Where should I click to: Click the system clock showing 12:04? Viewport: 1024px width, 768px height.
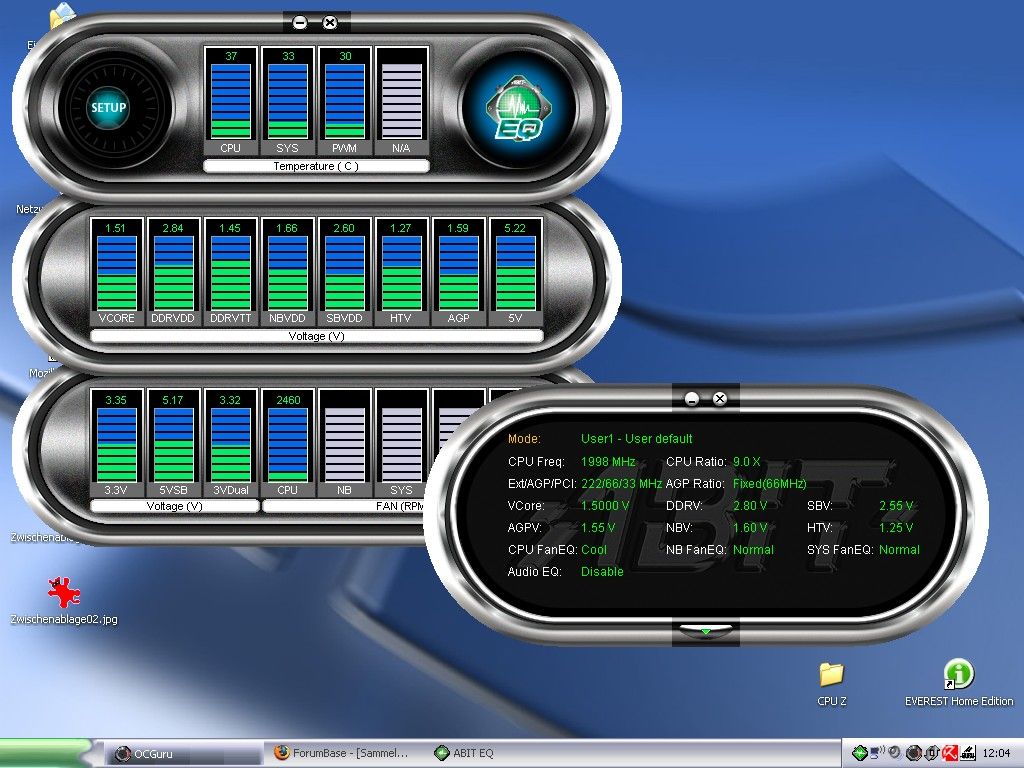[x=997, y=753]
